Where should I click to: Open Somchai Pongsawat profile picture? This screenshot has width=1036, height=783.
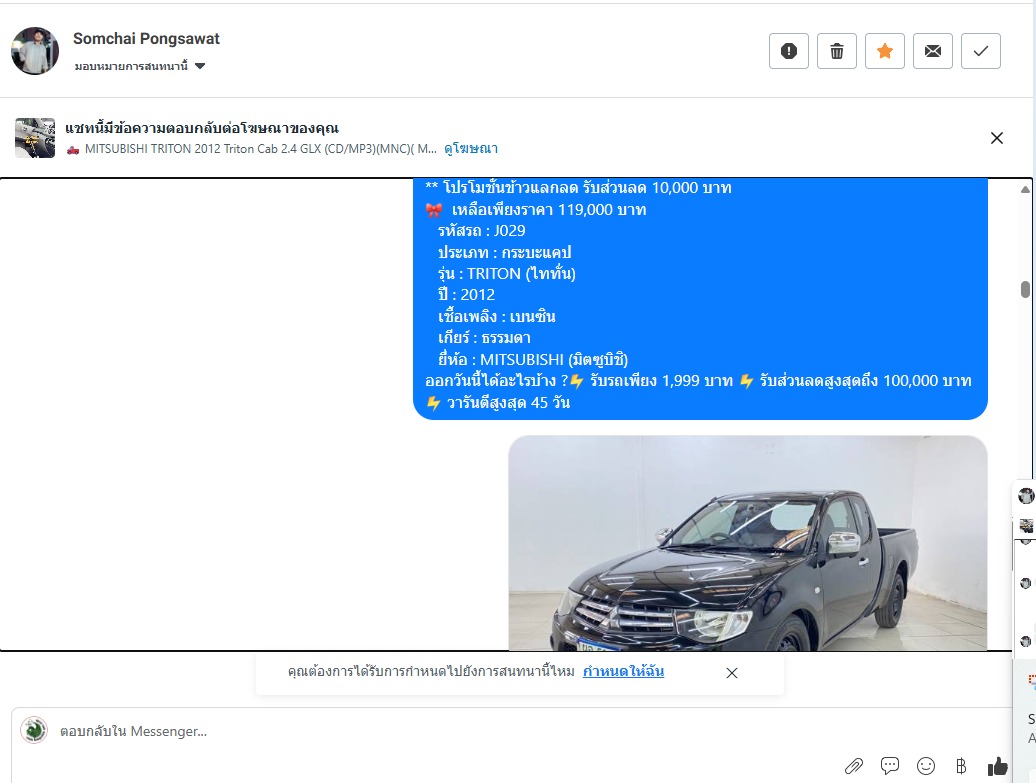point(35,51)
